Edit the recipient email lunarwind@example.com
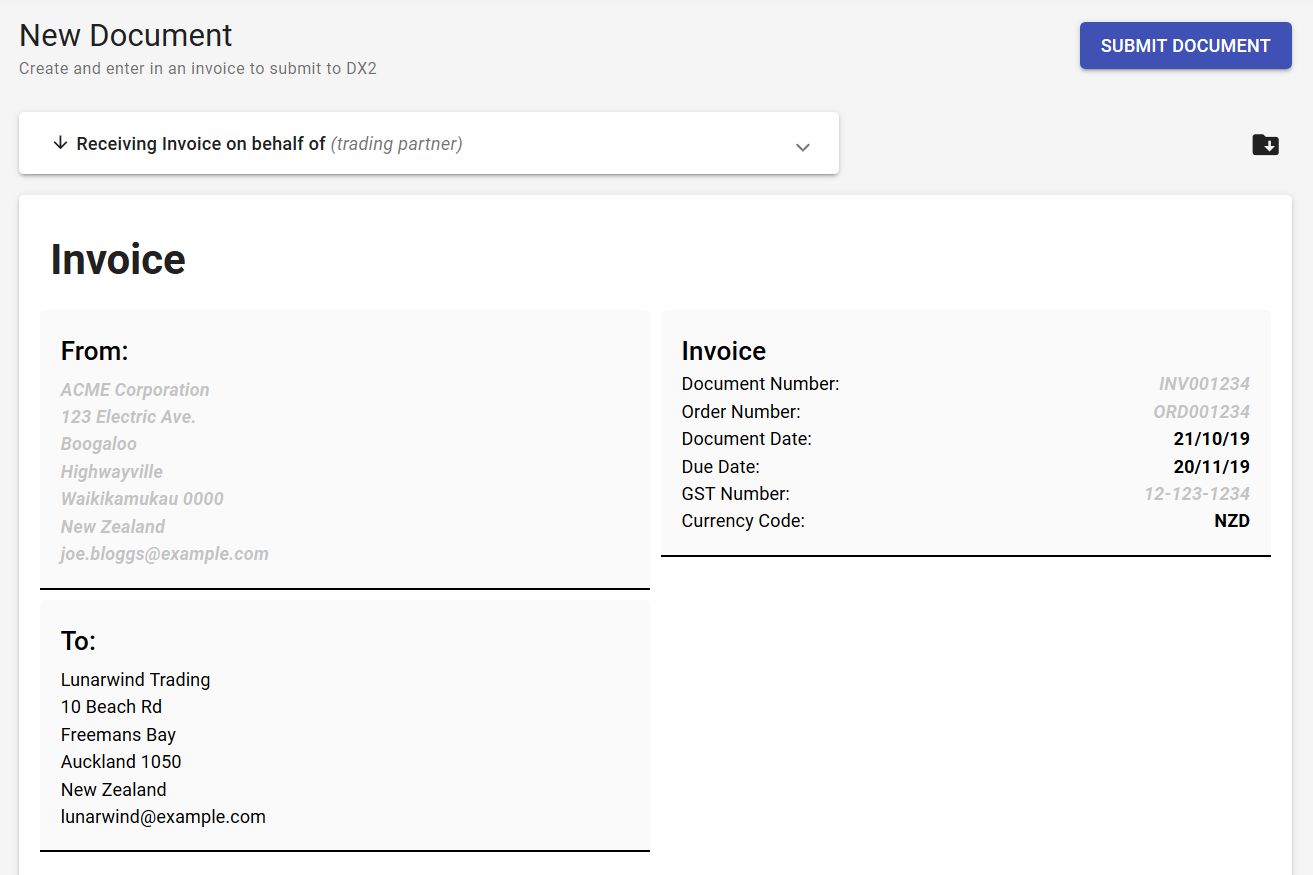1313x875 pixels. (163, 816)
